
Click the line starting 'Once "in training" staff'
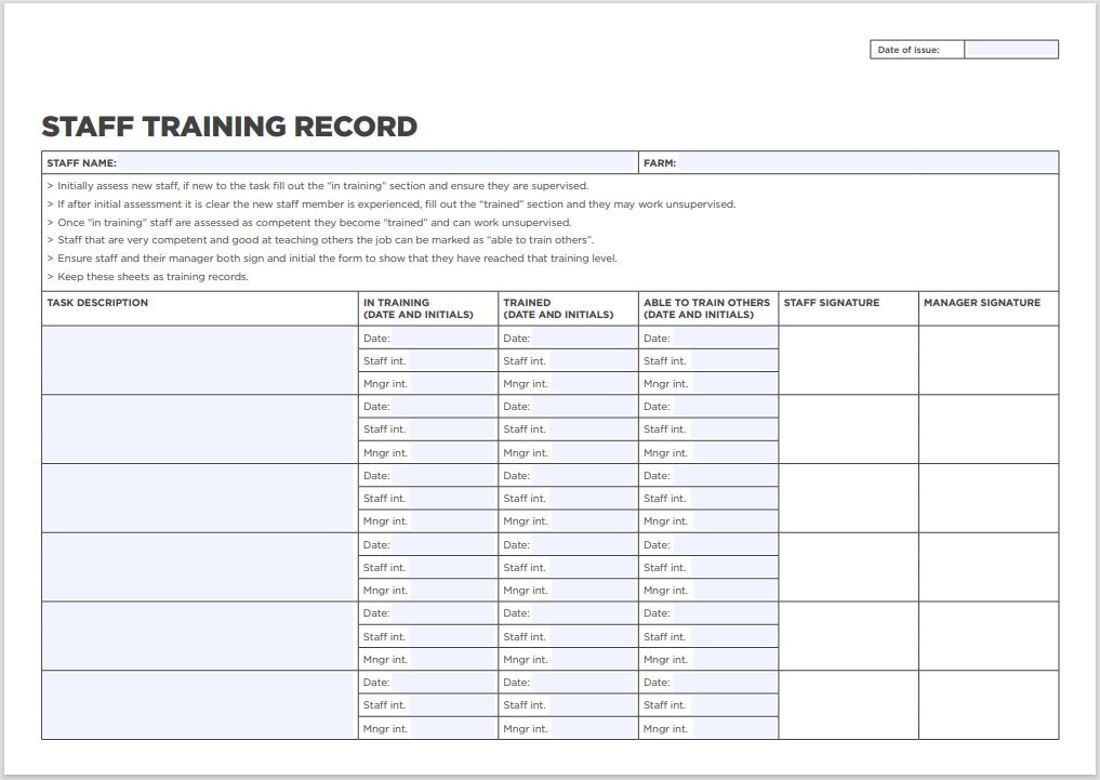[309, 222]
